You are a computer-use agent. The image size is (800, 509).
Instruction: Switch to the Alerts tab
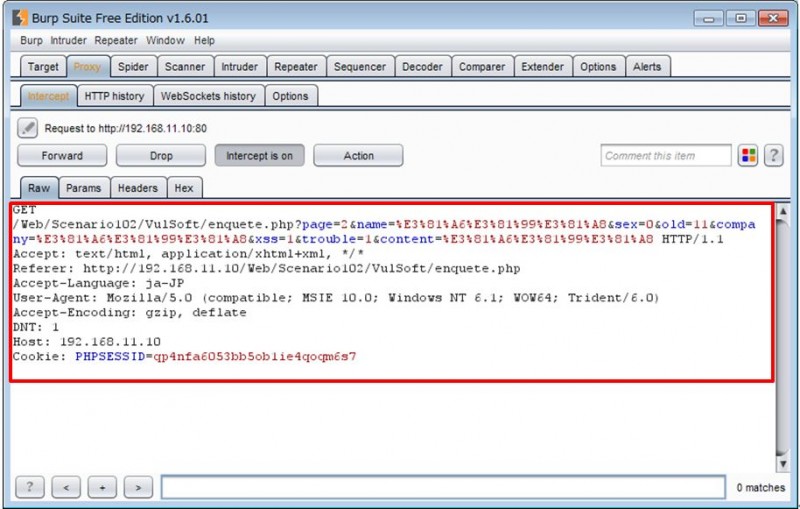coord(647,67)
